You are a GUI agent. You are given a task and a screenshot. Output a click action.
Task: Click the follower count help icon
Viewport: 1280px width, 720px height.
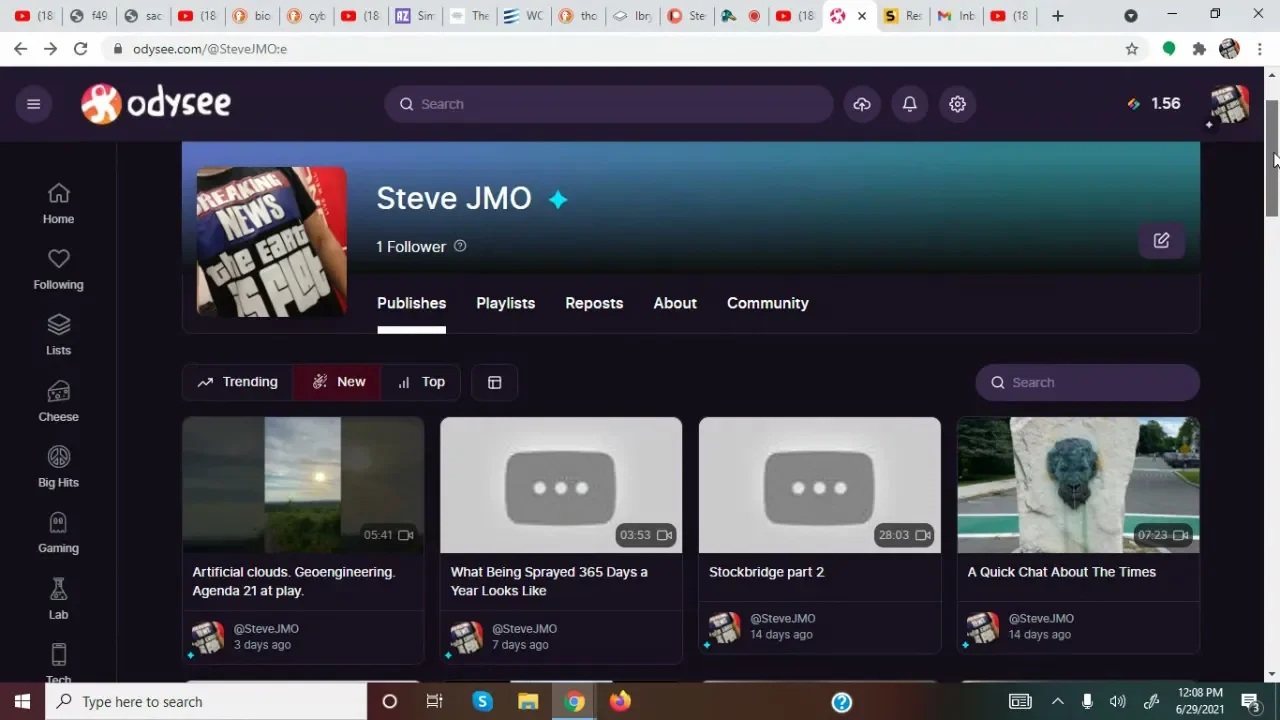tap(460, 246)
